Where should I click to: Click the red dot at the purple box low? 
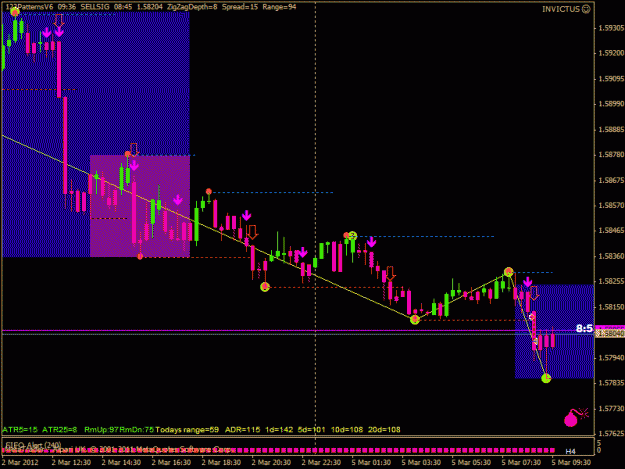[140, 257]
